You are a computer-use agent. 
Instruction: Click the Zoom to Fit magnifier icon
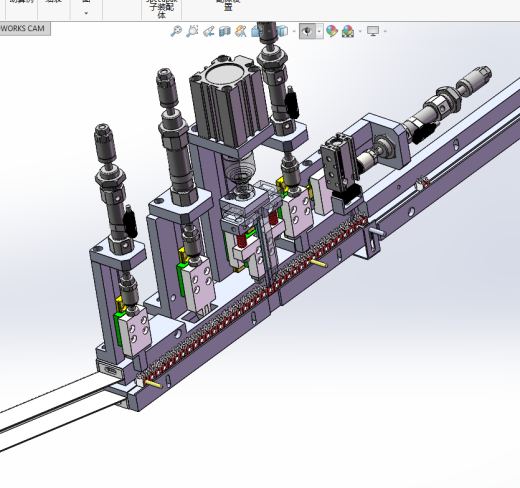(176, 31)
